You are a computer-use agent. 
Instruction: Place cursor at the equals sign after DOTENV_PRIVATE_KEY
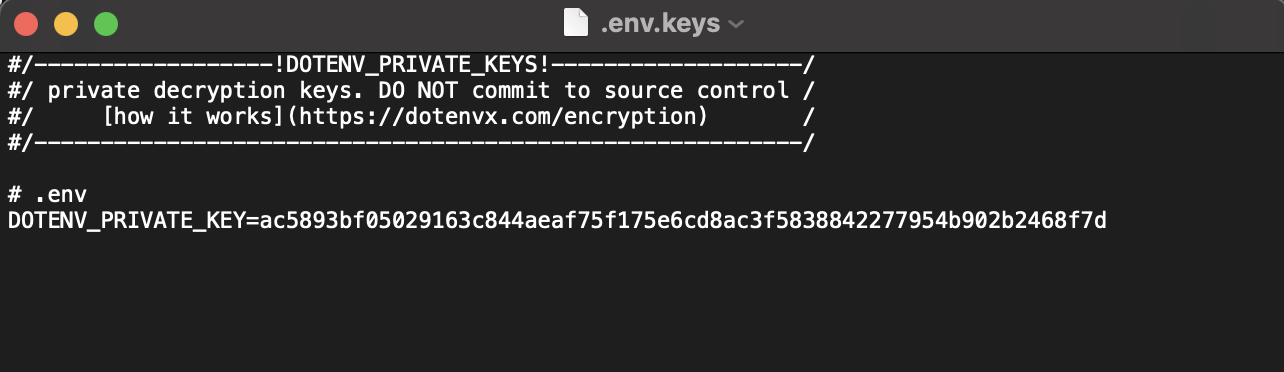coord(251,219)
